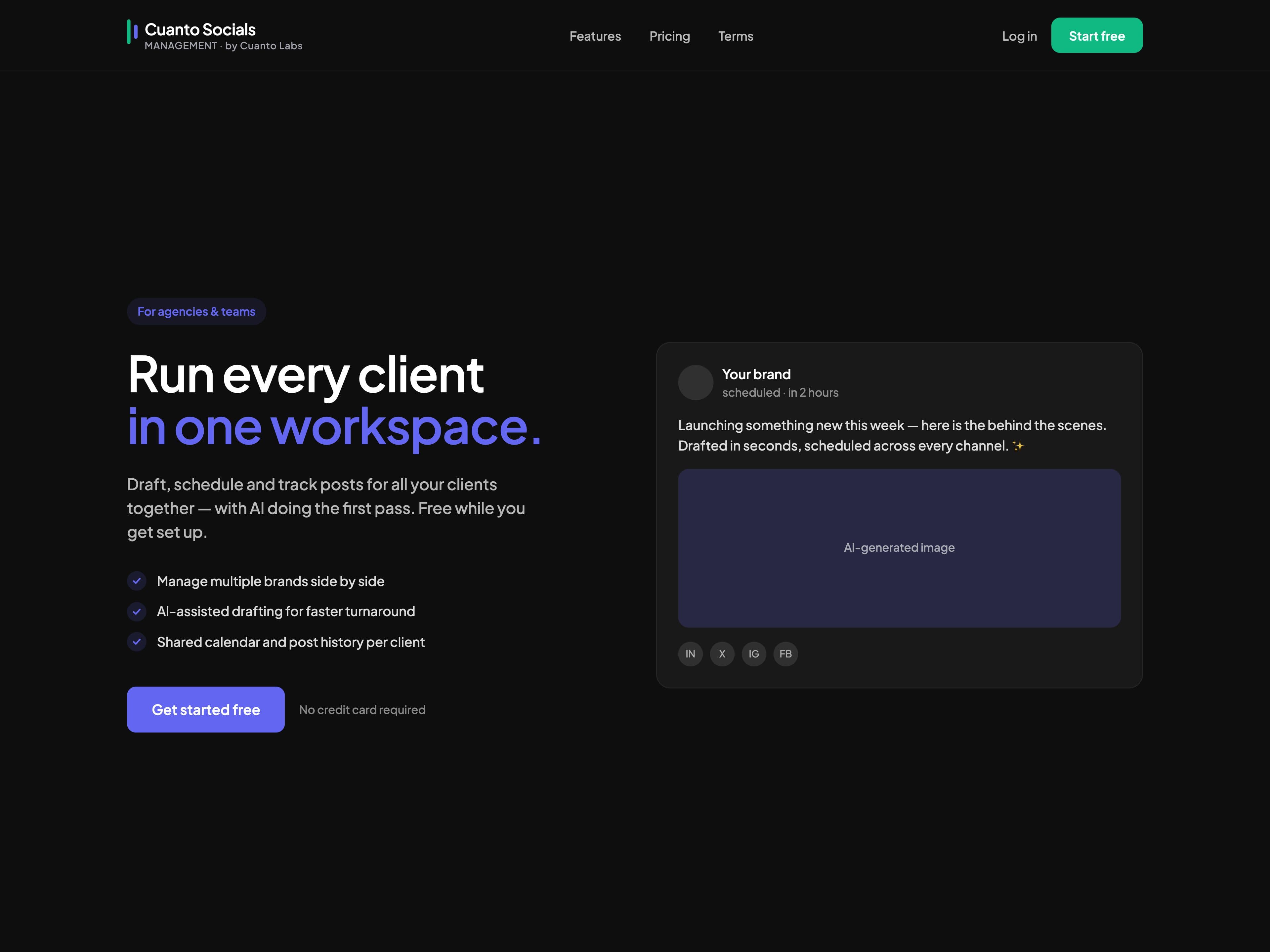1270x952 pixels.
Task: Click the Launching something new post text
Action: point(892,436)
